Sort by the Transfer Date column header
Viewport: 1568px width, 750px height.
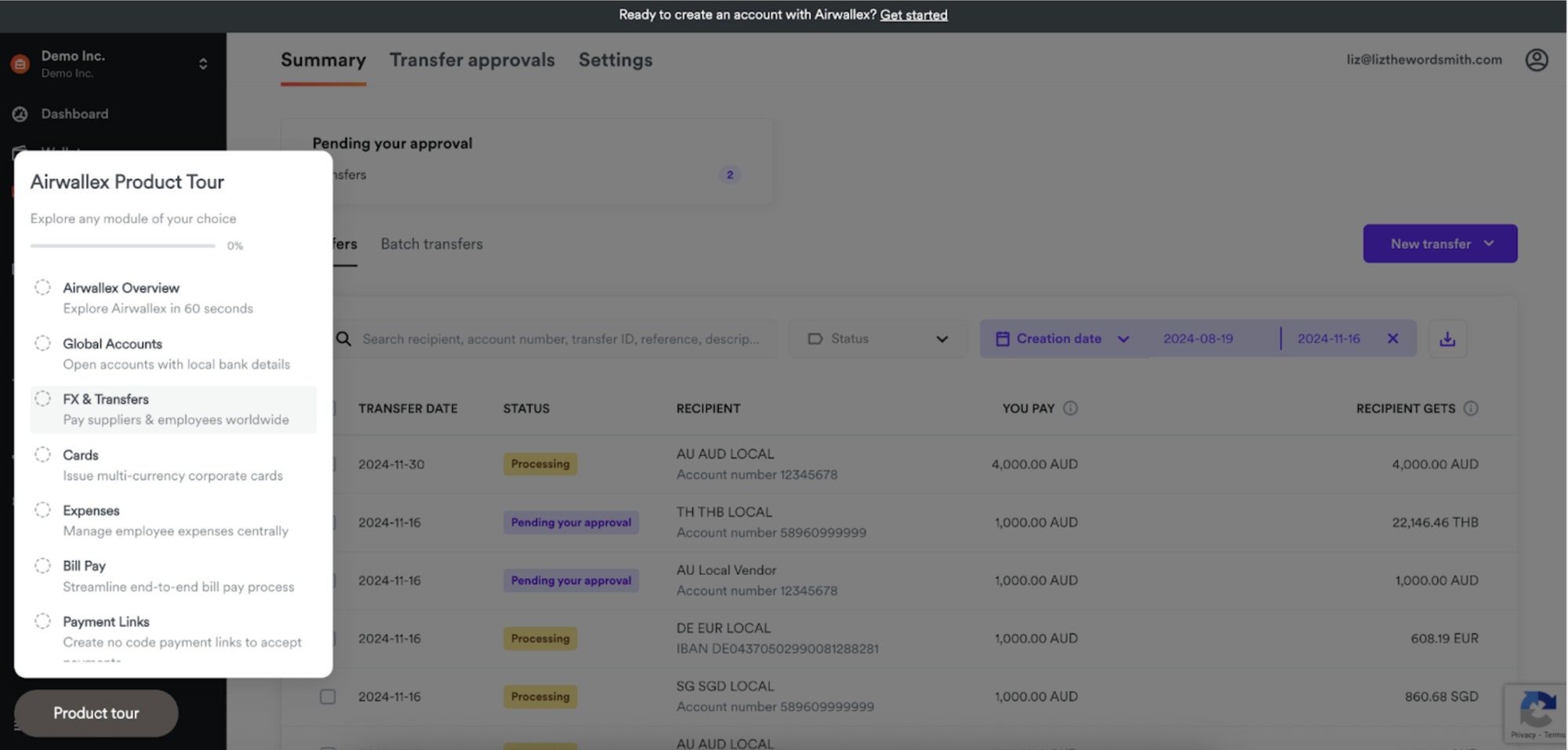pyautogui.click(x=408, y=408)
